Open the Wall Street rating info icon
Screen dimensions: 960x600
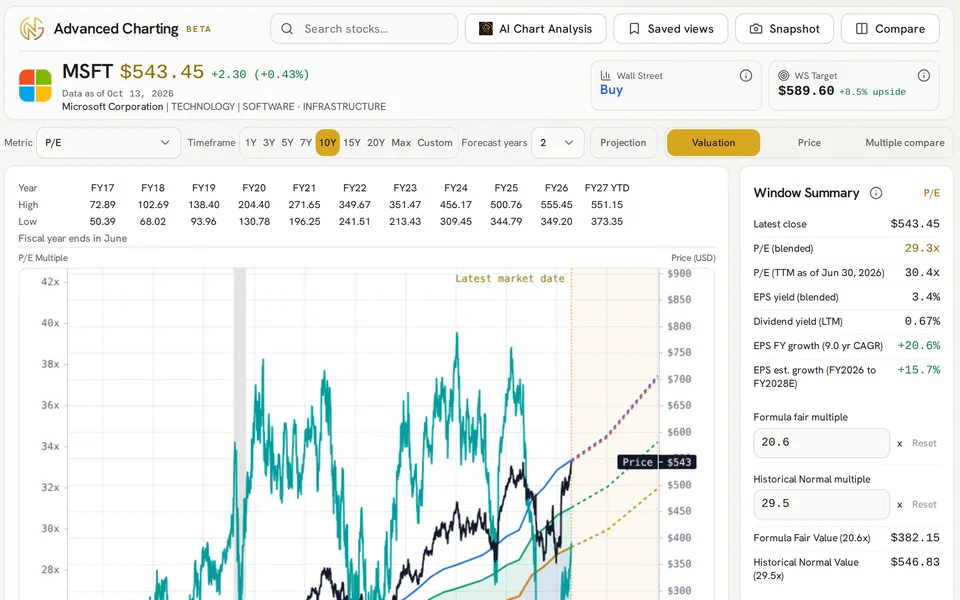746,75
